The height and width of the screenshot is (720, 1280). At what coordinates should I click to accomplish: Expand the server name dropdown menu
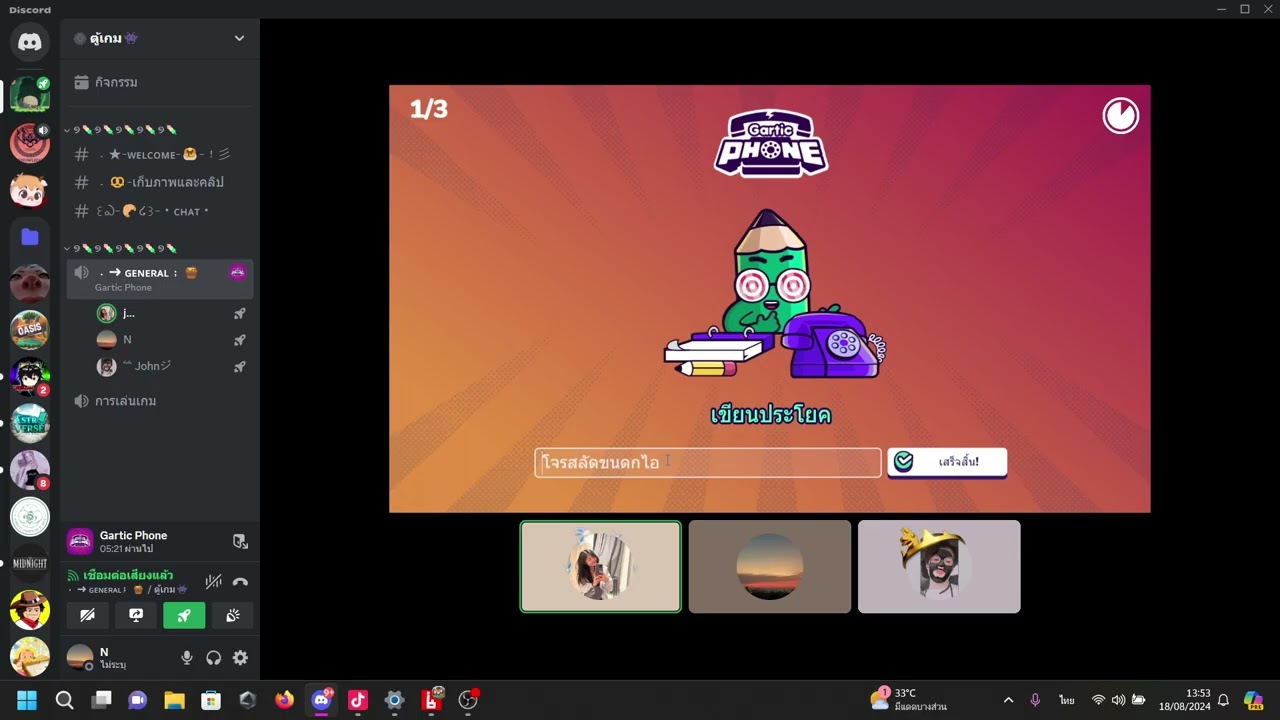[x=239, y=38]
